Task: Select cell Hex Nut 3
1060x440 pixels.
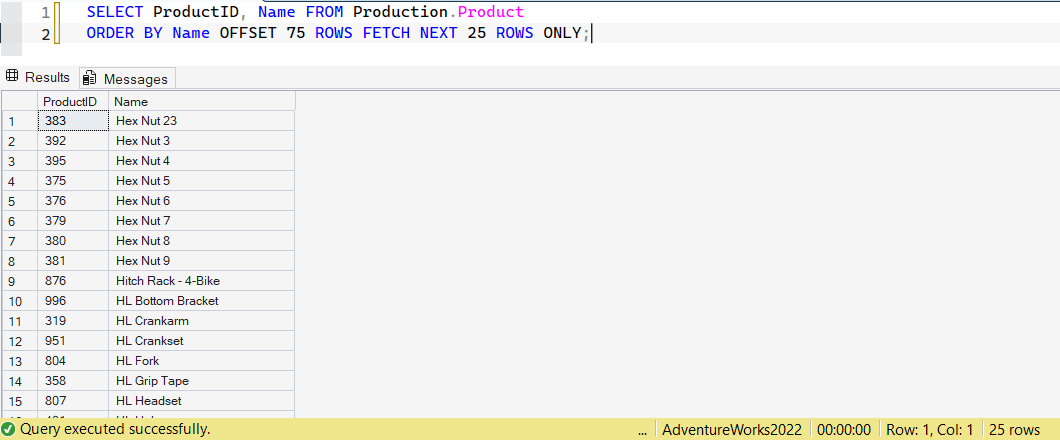Action: pos(201,141)
